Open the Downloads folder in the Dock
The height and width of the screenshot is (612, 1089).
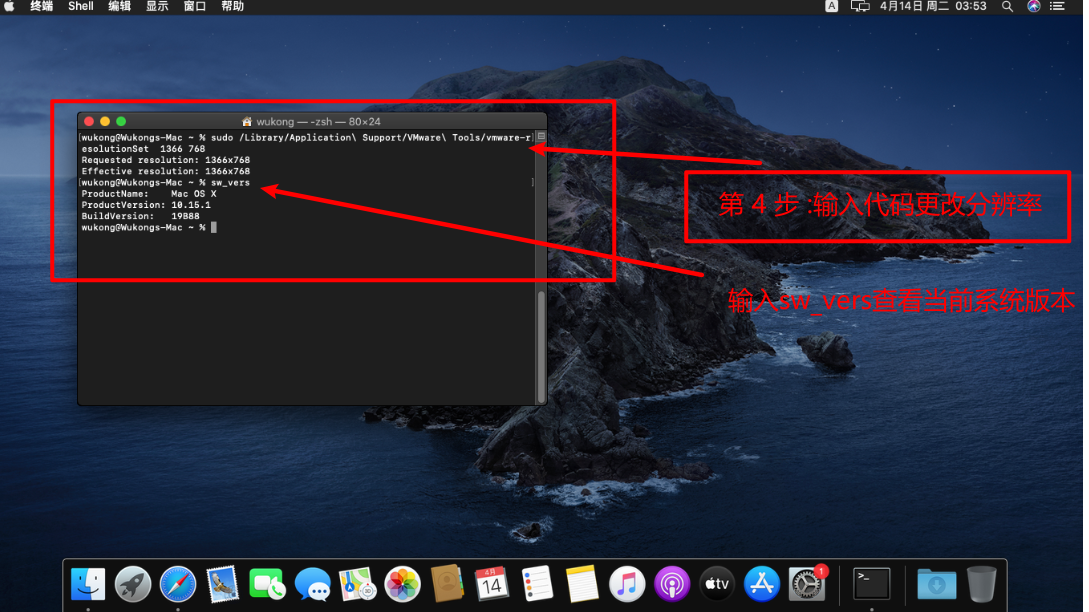(936, 583)
